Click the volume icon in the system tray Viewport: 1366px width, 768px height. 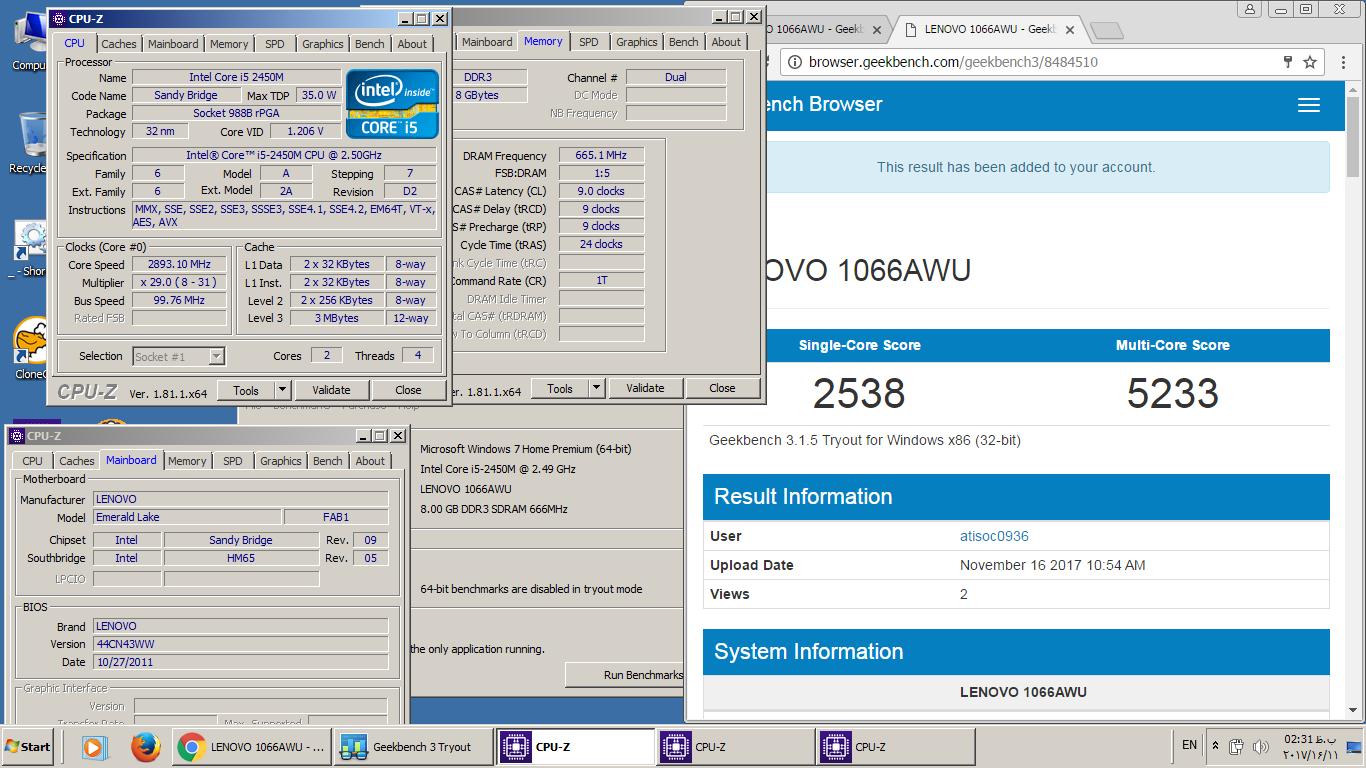tap(1261, 746)
